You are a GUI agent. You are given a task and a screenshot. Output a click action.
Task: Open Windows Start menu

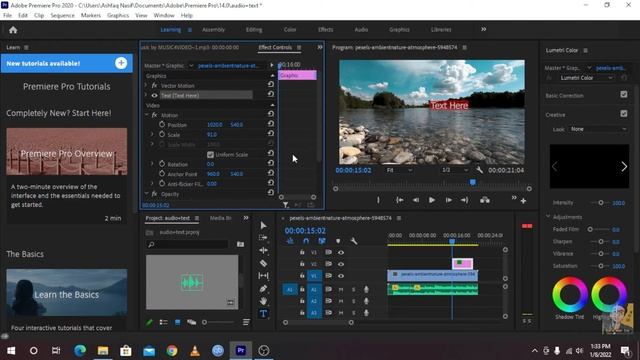[11, 350]
